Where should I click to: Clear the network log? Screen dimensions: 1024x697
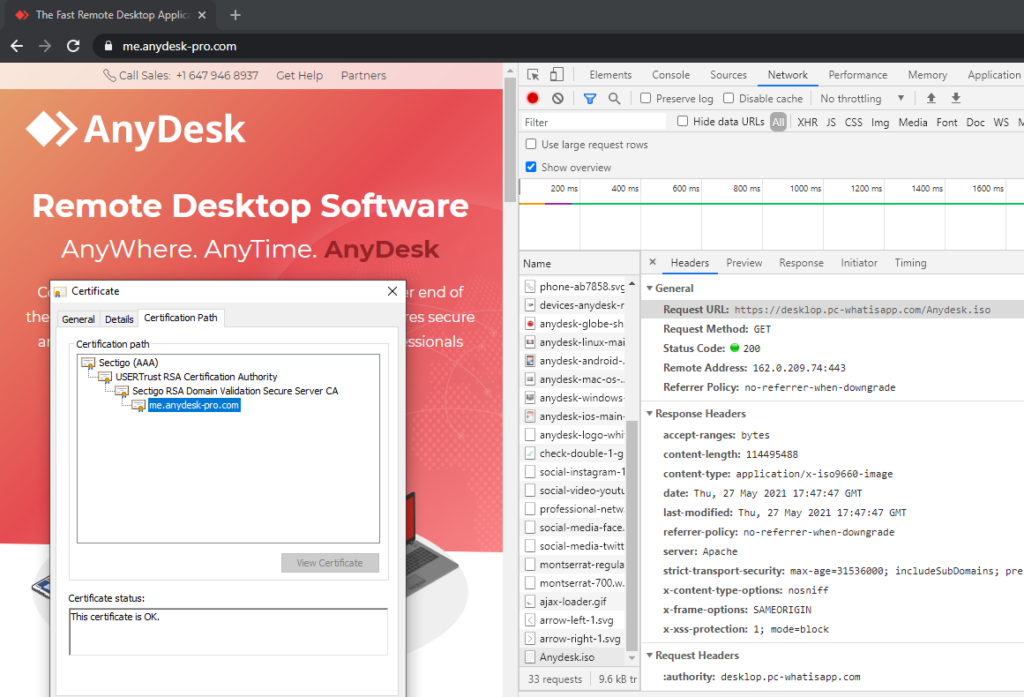[x=557, y=99]
